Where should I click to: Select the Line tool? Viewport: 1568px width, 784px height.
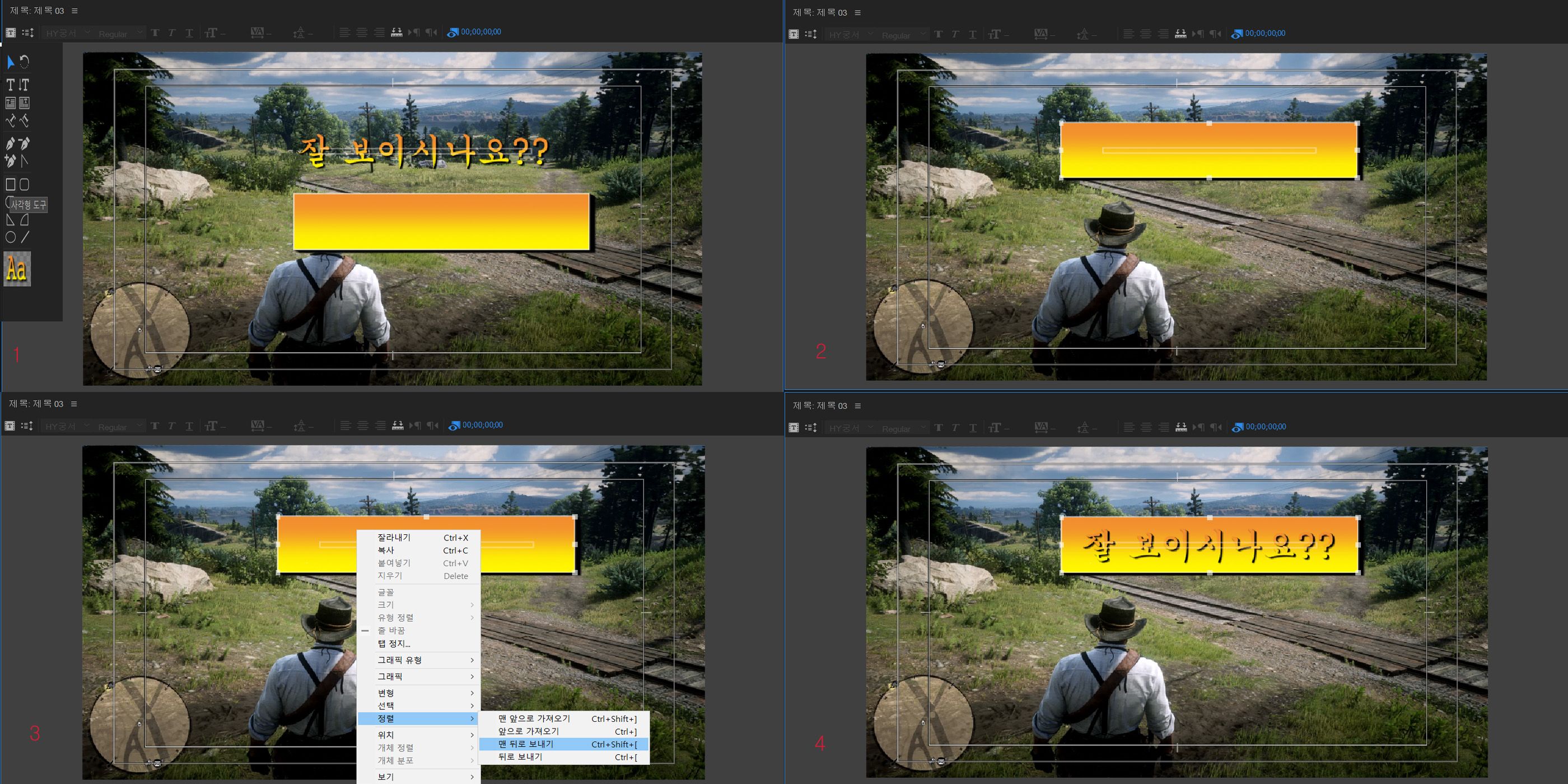coord(25,237)
